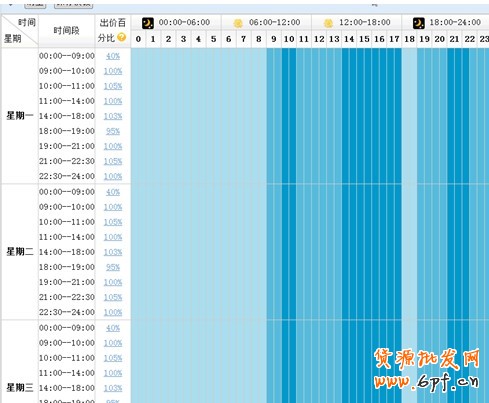This screenshot has width=489, height=403.
Task: Click the sun icon for 06:00-12:00
Action: [238, 23]
